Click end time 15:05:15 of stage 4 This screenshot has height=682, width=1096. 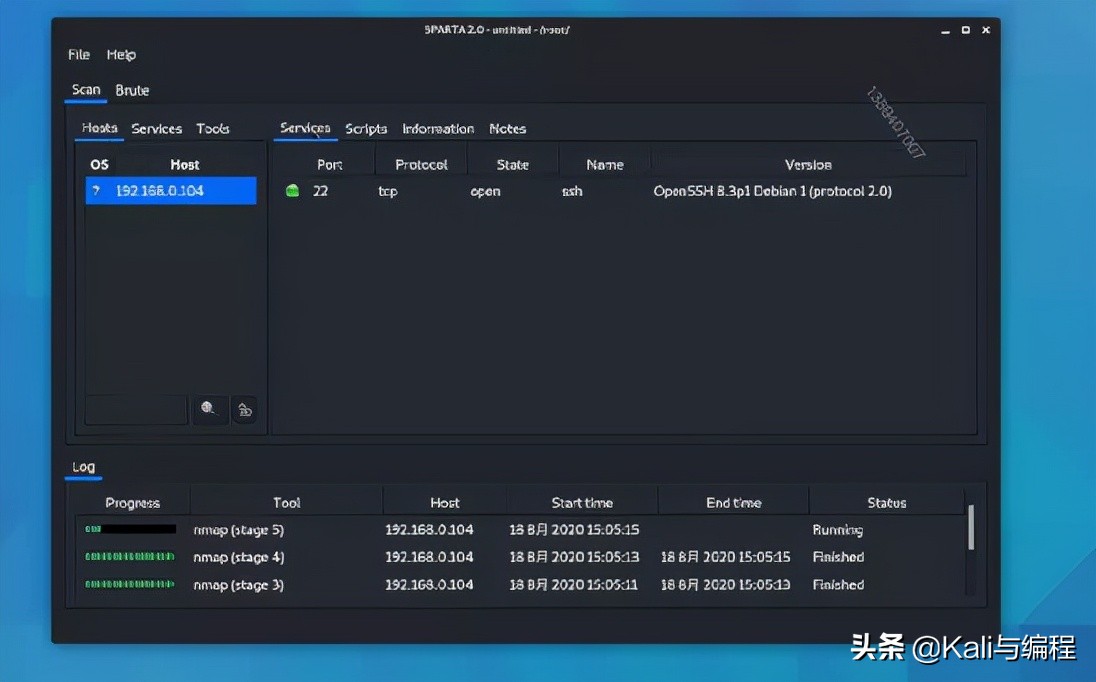tap(726, 557)
